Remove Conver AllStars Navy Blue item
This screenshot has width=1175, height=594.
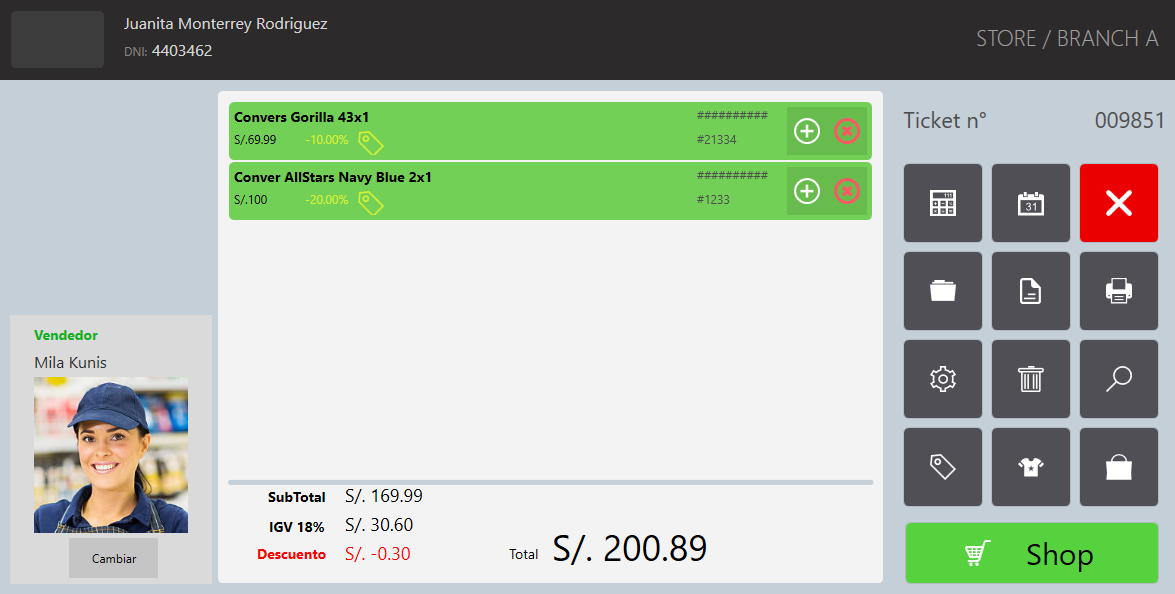tap(847, 191)
